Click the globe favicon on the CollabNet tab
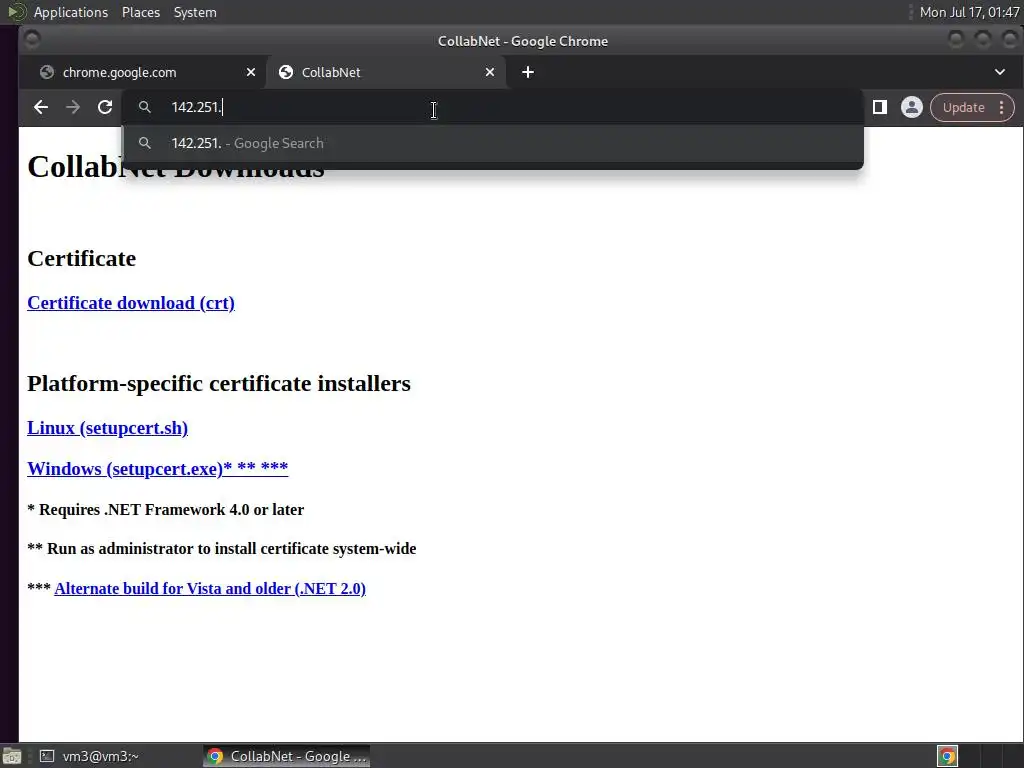Viewport: 1024px width, 768px height. coord(285,72)
